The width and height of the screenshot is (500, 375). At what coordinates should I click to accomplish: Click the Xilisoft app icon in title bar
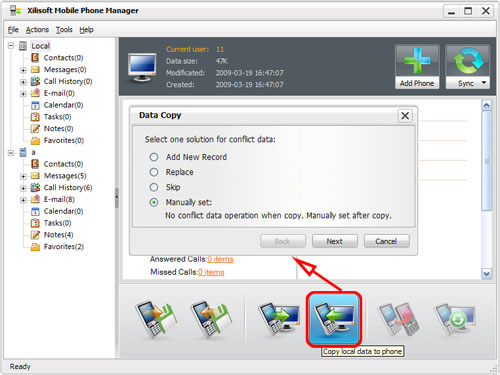(x=15, y=10)
